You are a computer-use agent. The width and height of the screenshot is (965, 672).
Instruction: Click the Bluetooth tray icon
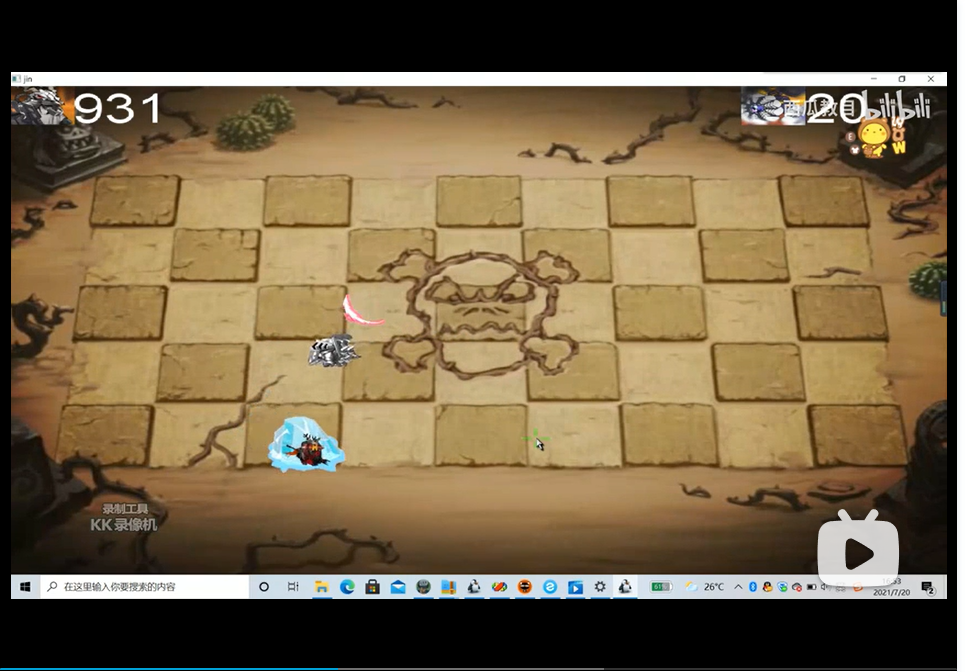753,587
